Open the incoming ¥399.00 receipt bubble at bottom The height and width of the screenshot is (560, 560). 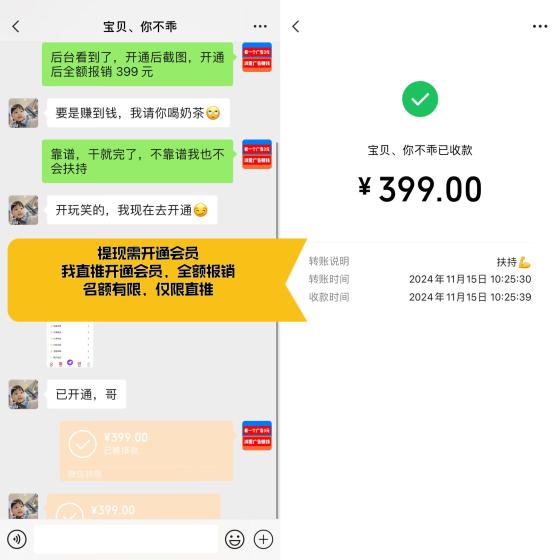tap(134, 506)
